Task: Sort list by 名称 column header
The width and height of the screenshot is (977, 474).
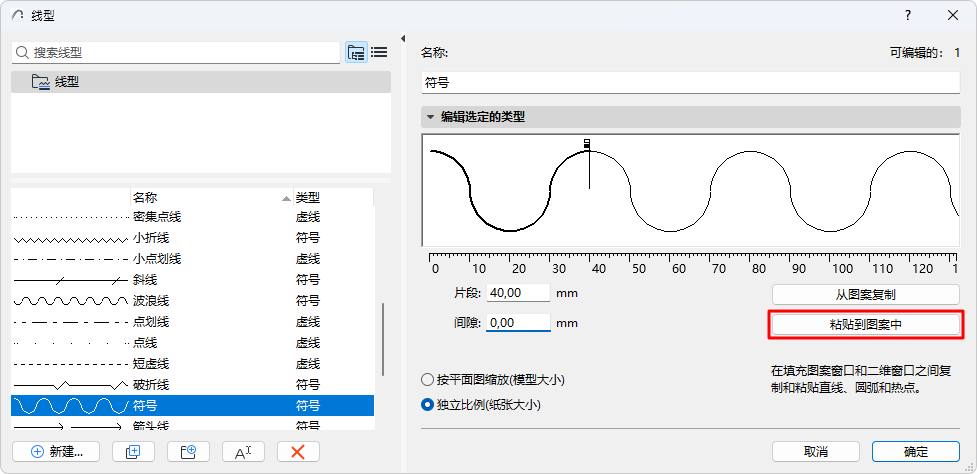Action: (211, 197)
